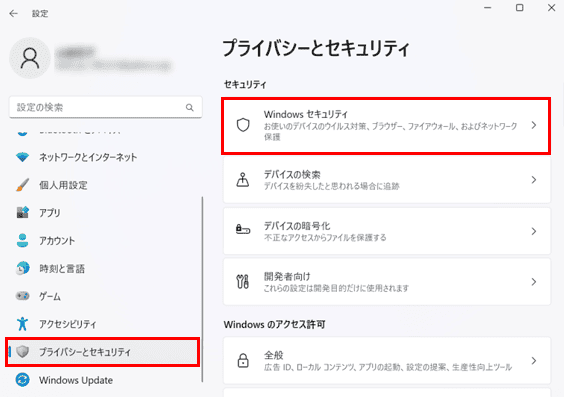Click the search magnifier icon

[x=190, y=107]
